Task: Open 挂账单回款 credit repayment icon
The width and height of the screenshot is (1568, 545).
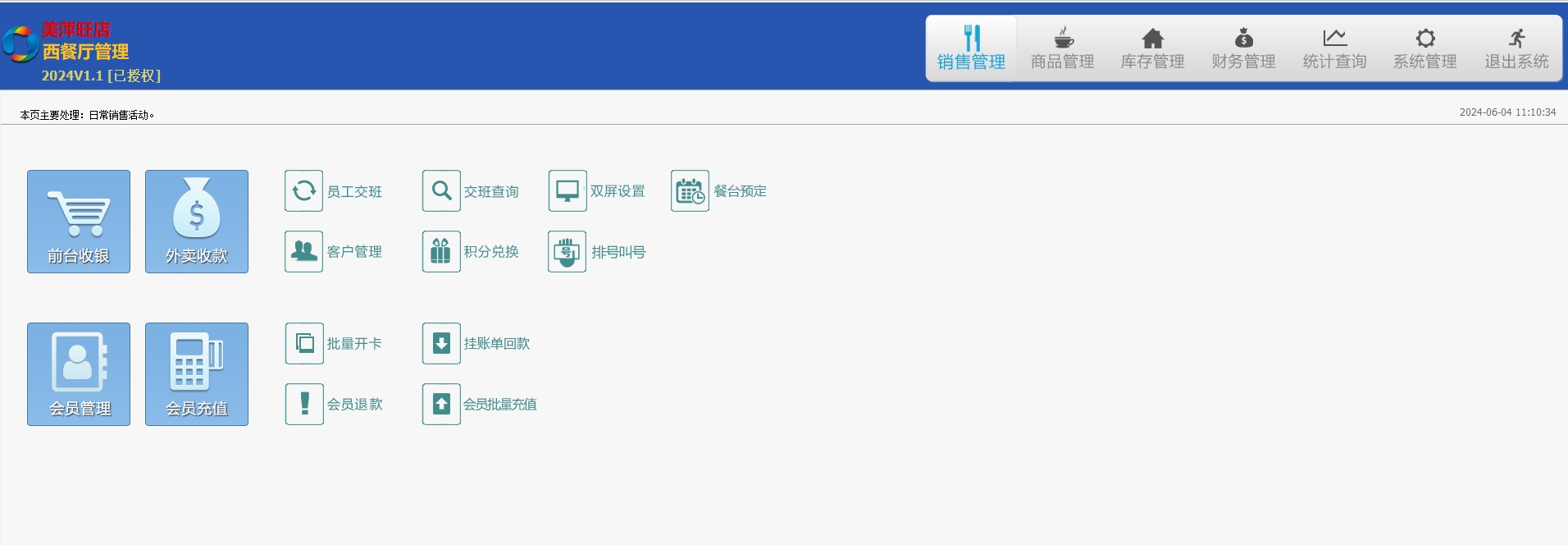Action: click(441, 344)
